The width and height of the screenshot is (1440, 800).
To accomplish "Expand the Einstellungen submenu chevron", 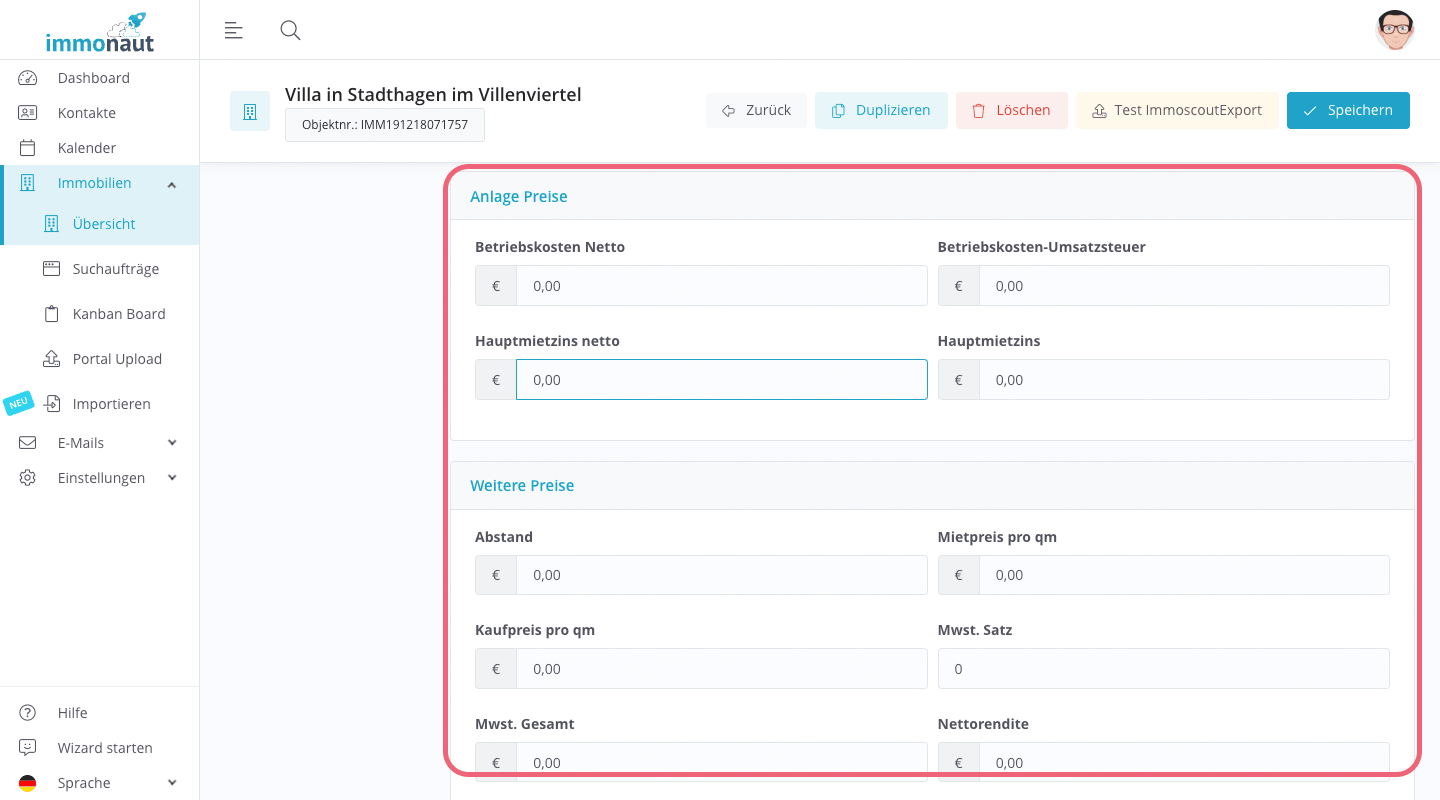I will click(172, 478).
